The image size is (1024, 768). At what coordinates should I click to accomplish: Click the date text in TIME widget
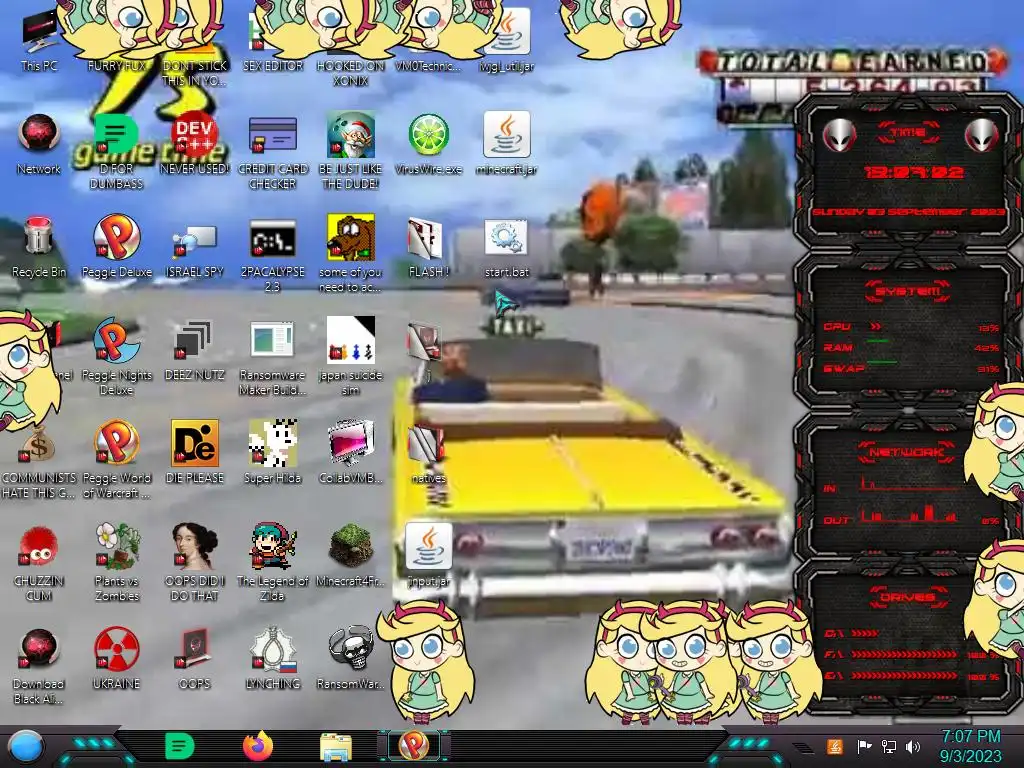tap(908, 212)
